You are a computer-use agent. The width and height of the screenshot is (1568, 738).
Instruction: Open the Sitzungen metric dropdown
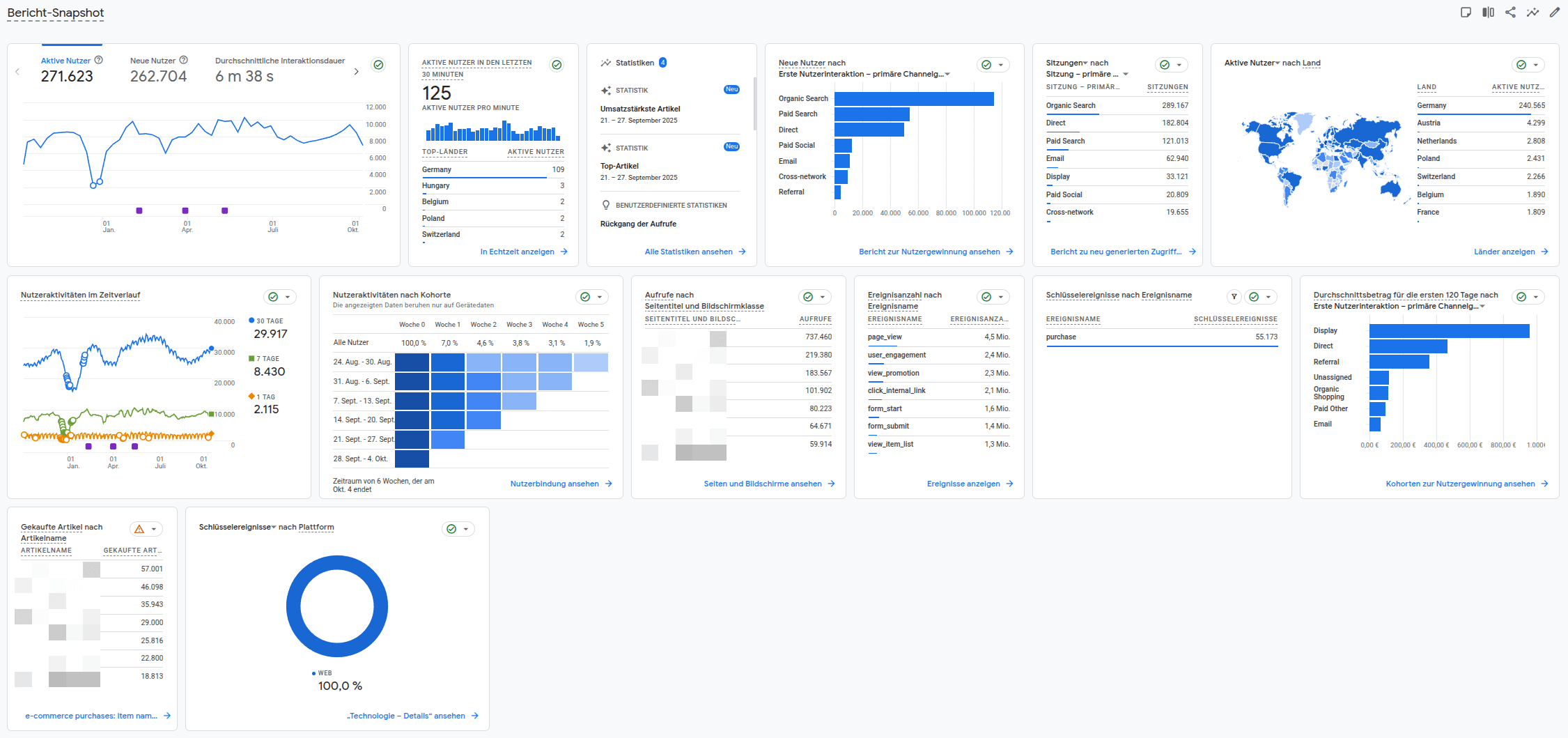tap(1085, 63)
